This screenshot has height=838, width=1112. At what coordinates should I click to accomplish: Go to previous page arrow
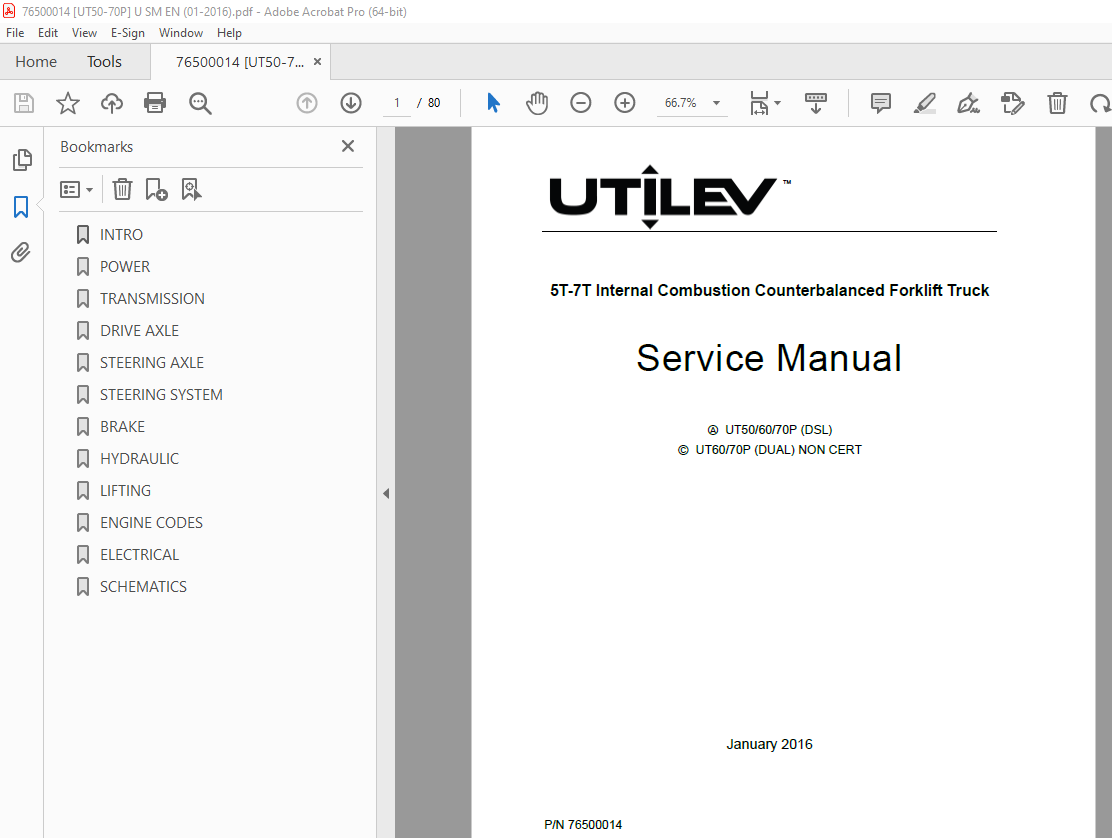(306, 104)
